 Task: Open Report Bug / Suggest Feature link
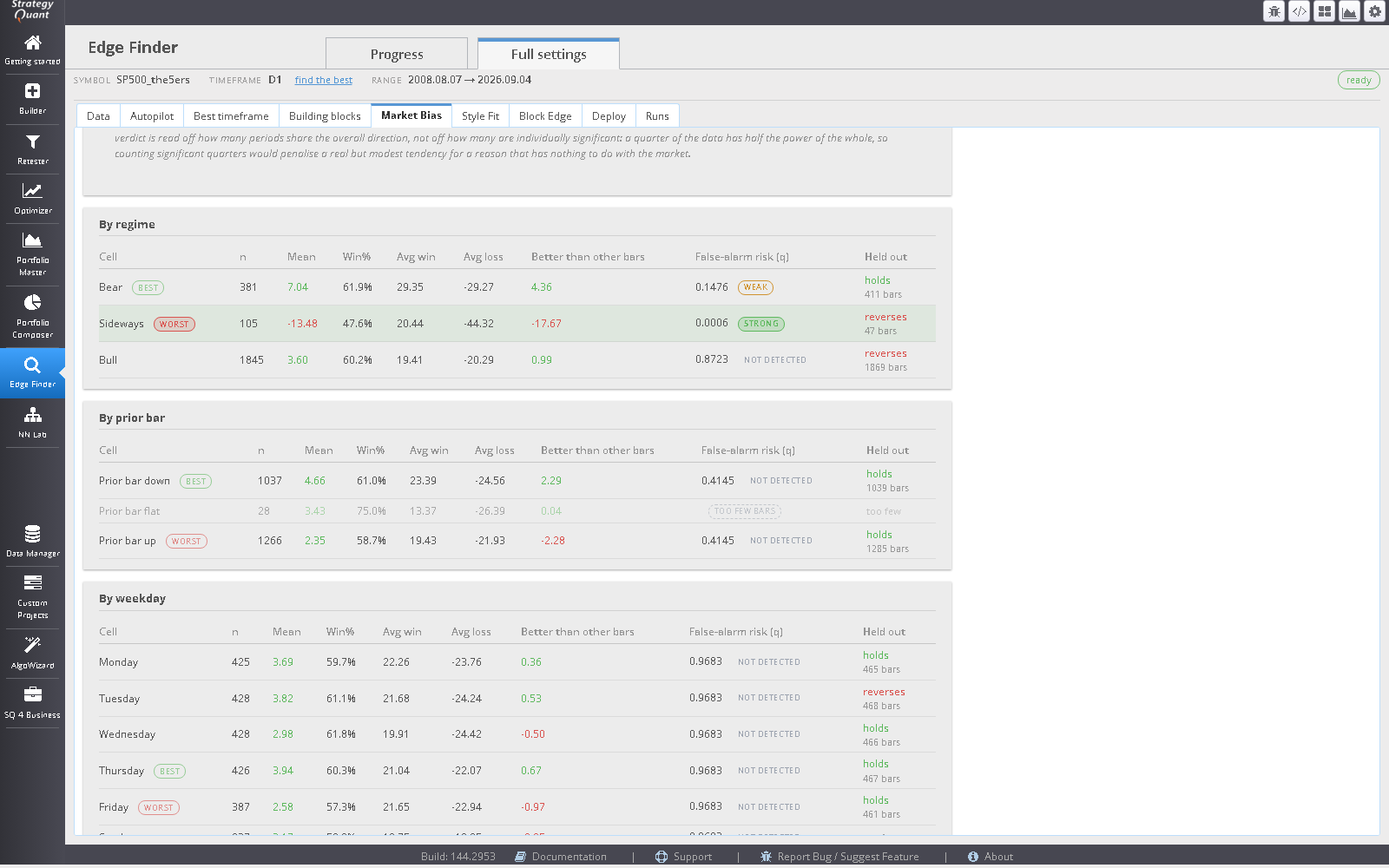click(x=848, y=857)
